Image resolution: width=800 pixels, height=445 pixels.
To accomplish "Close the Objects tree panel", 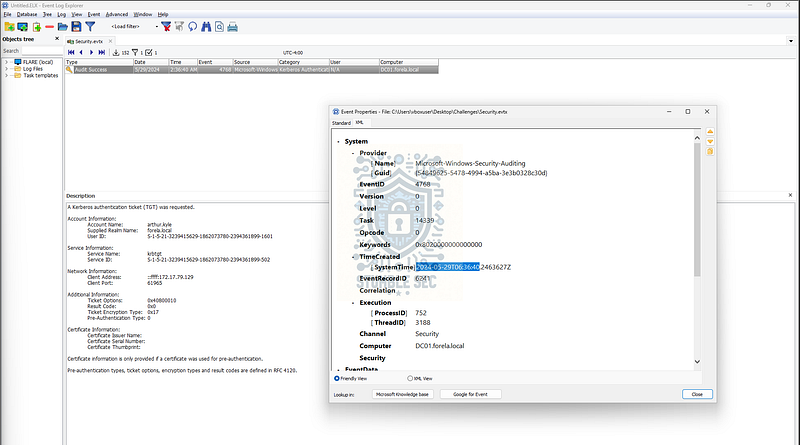I will pyautogui.click(x=57, y=39).
